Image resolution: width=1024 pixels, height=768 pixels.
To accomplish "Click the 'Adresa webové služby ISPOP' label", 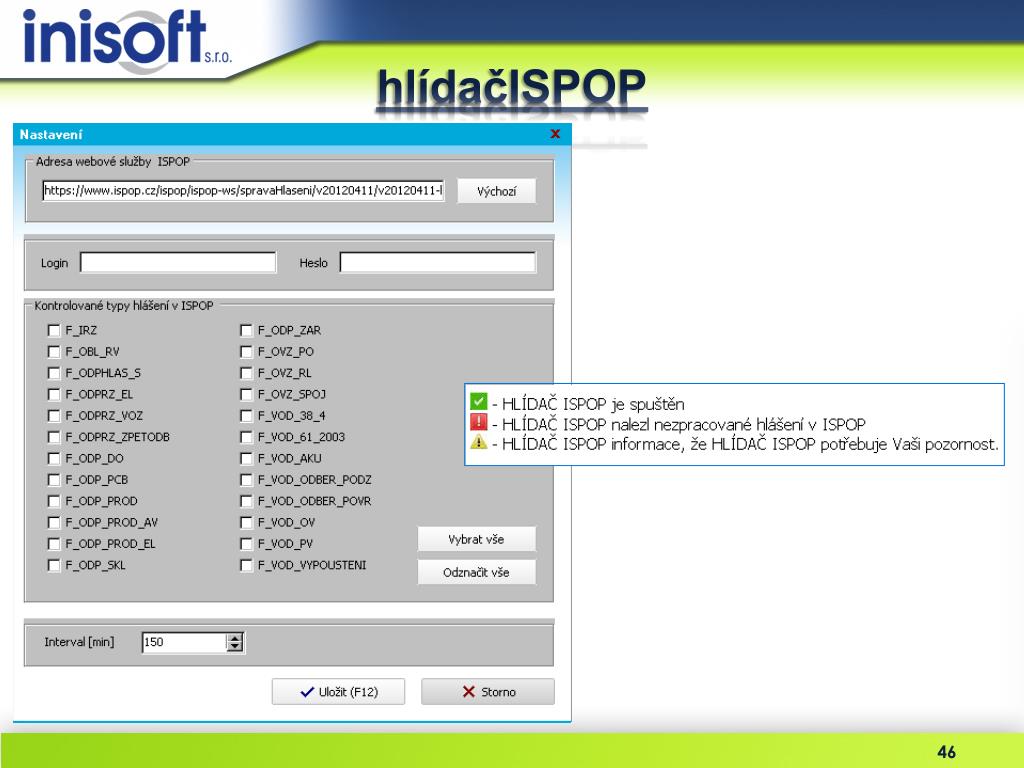I will click(x=112, y=161).
